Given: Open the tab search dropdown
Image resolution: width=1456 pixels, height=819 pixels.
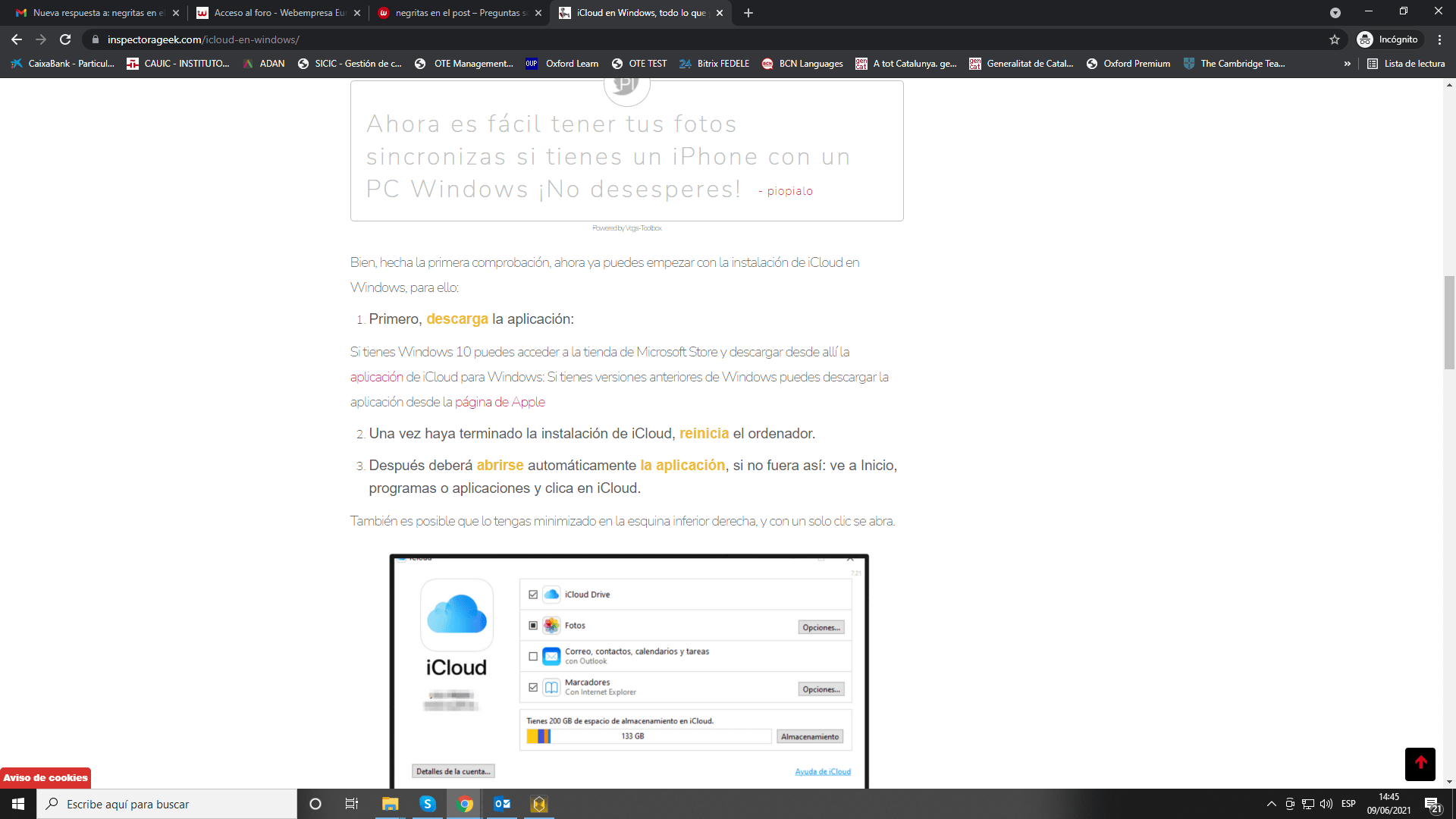Looking at the screenshot, I should pyautogui.click(x=1335, y=13).
